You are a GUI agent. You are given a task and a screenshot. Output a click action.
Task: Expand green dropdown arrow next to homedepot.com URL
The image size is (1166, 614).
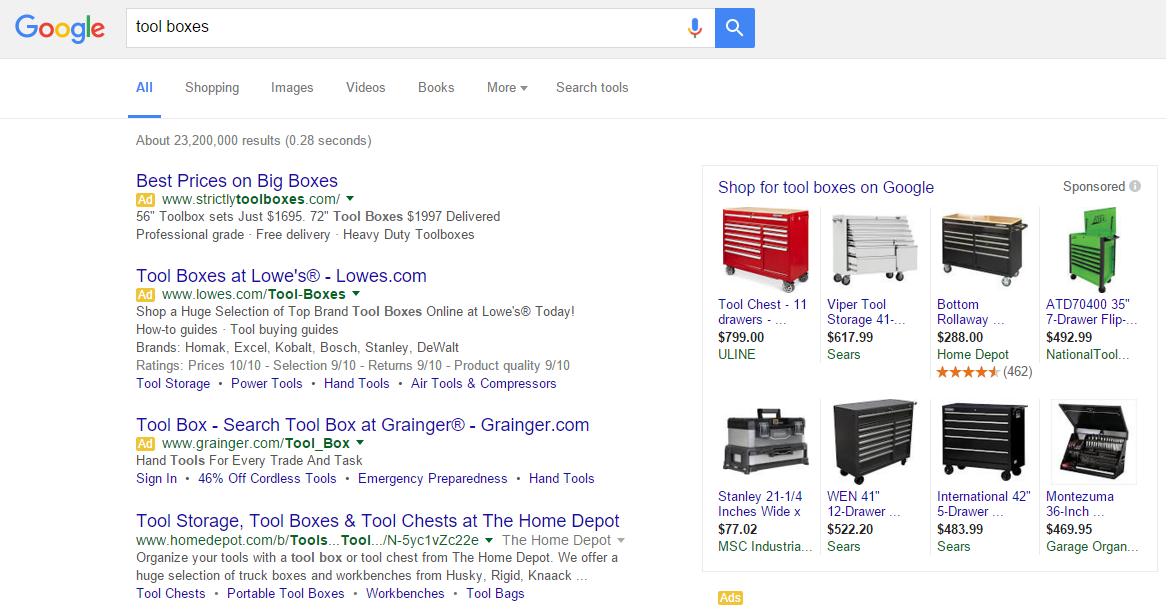point(489,540)
